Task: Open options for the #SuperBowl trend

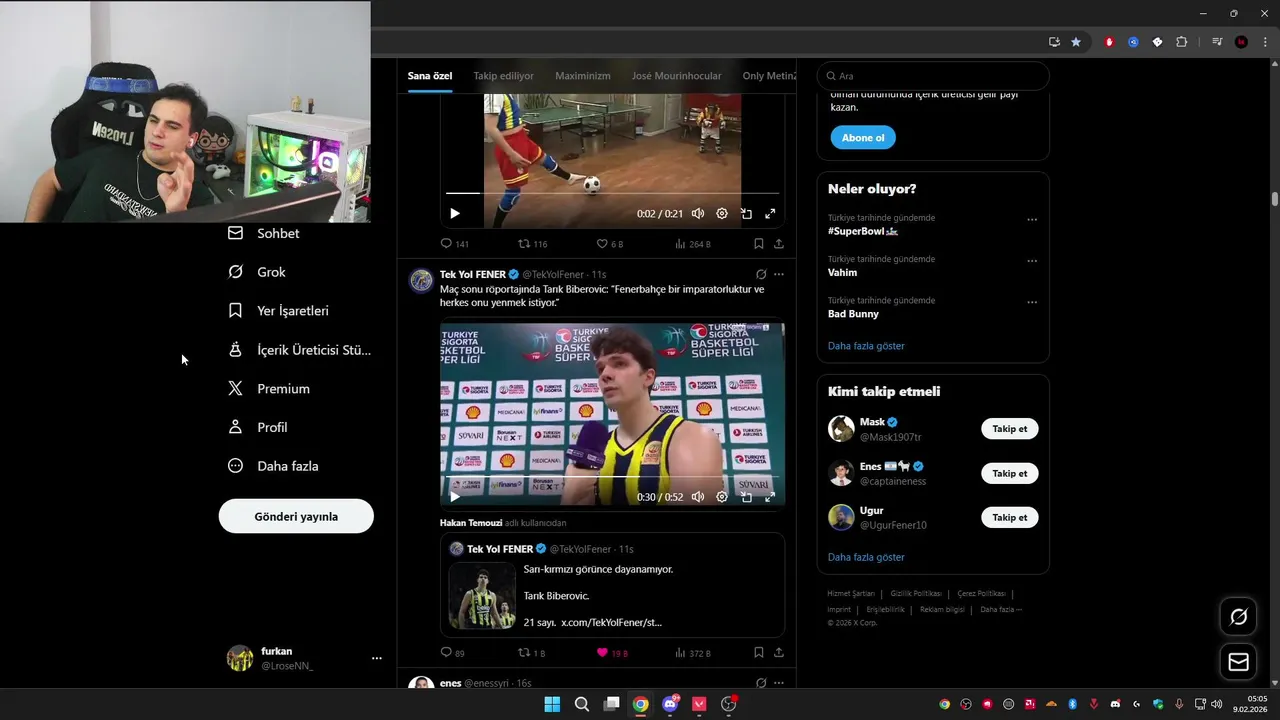Action: [1032, 220]
